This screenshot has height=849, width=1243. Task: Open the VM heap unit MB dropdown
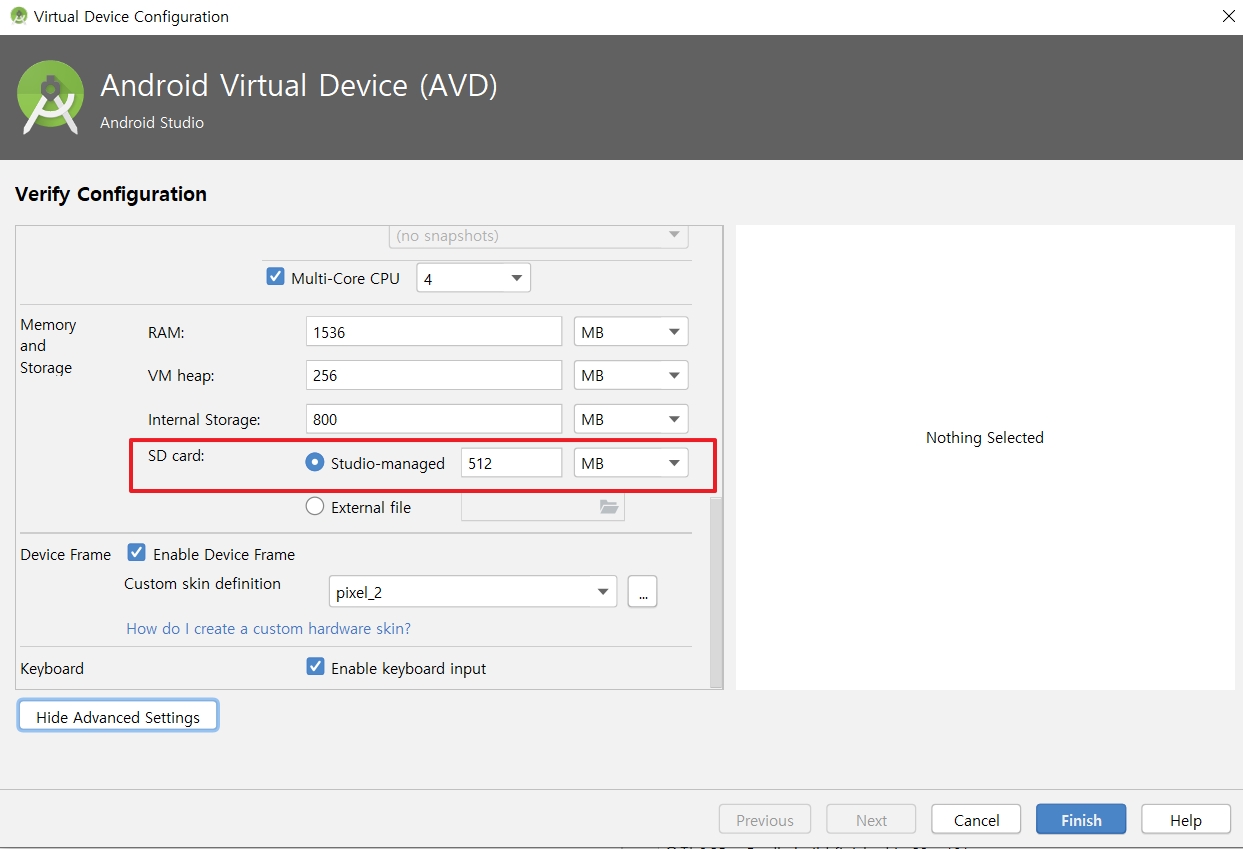[x=631, y=376]
